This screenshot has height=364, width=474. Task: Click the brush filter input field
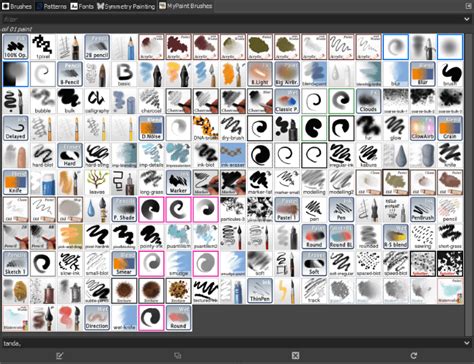point(232,19)
